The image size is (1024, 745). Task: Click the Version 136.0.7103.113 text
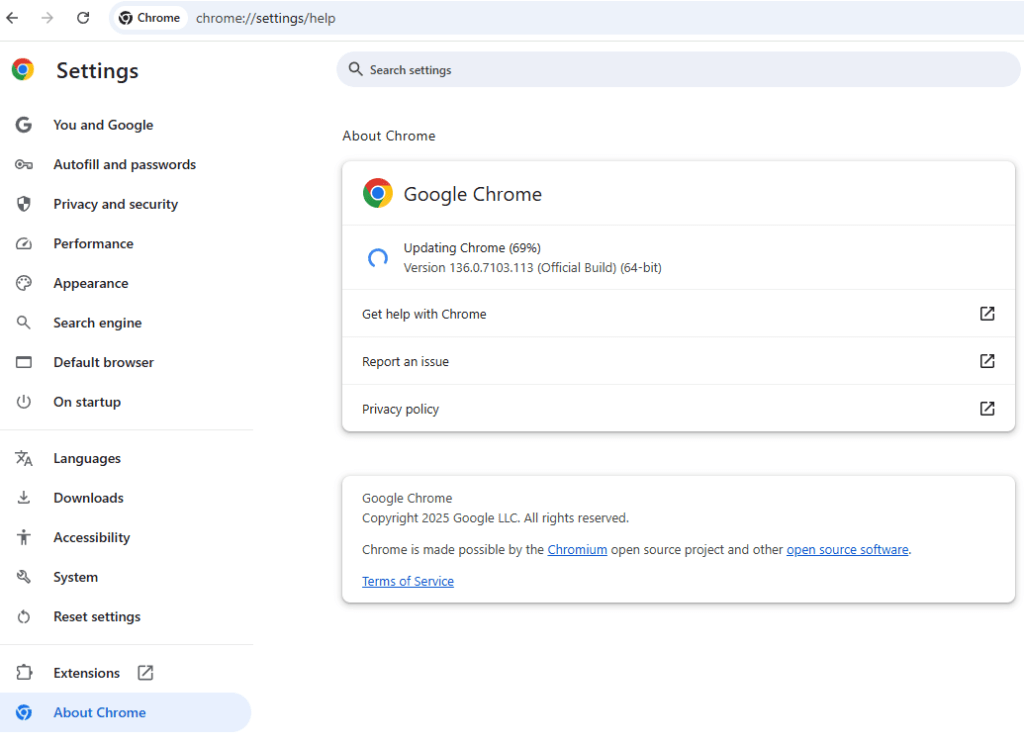click(532, 268)
